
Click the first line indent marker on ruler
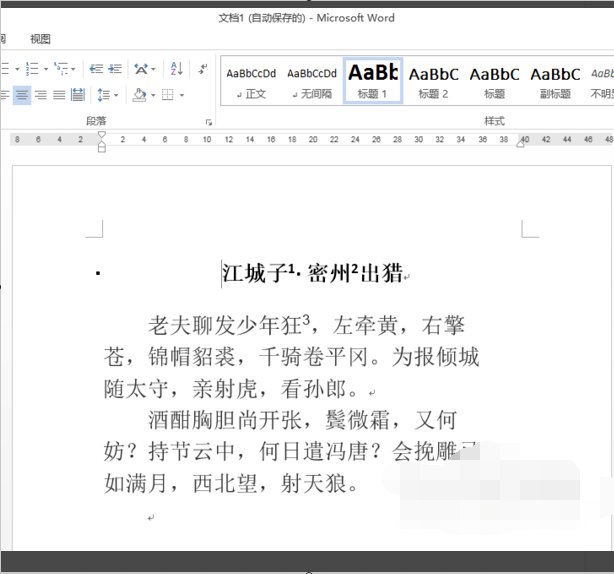point(101,135)
